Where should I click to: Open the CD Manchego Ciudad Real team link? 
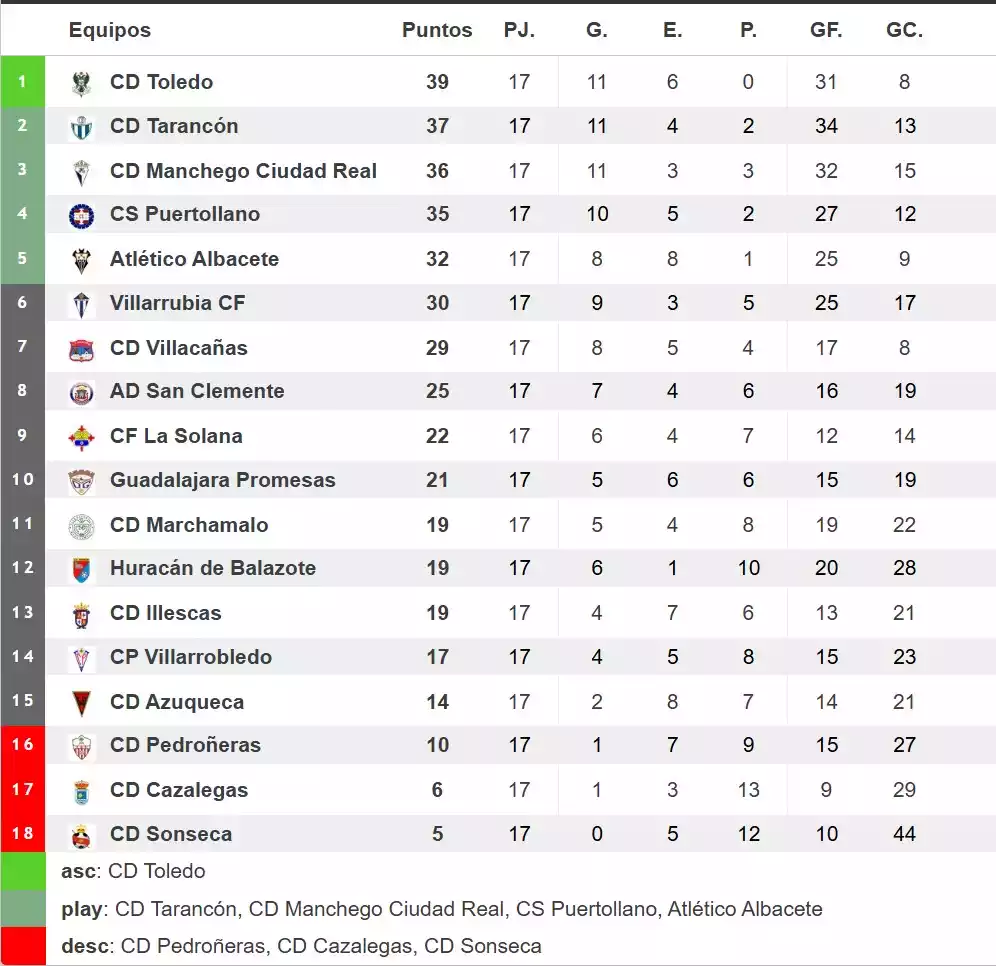tap(243, 171)
